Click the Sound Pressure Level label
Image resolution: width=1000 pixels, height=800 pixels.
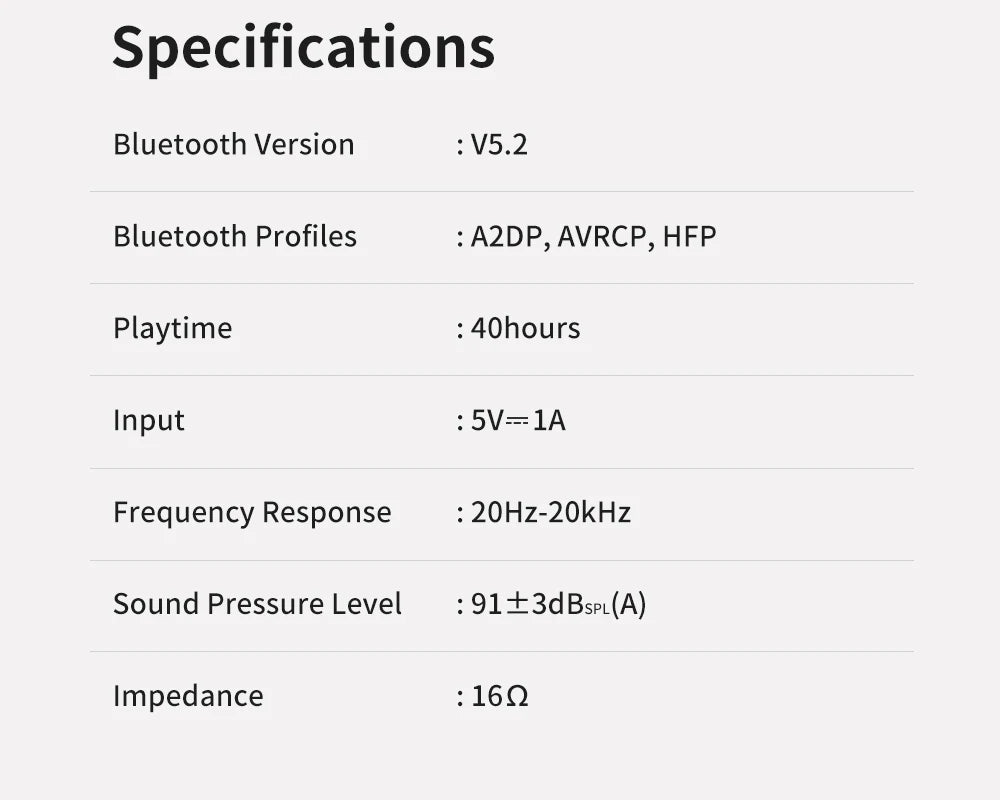257,604
